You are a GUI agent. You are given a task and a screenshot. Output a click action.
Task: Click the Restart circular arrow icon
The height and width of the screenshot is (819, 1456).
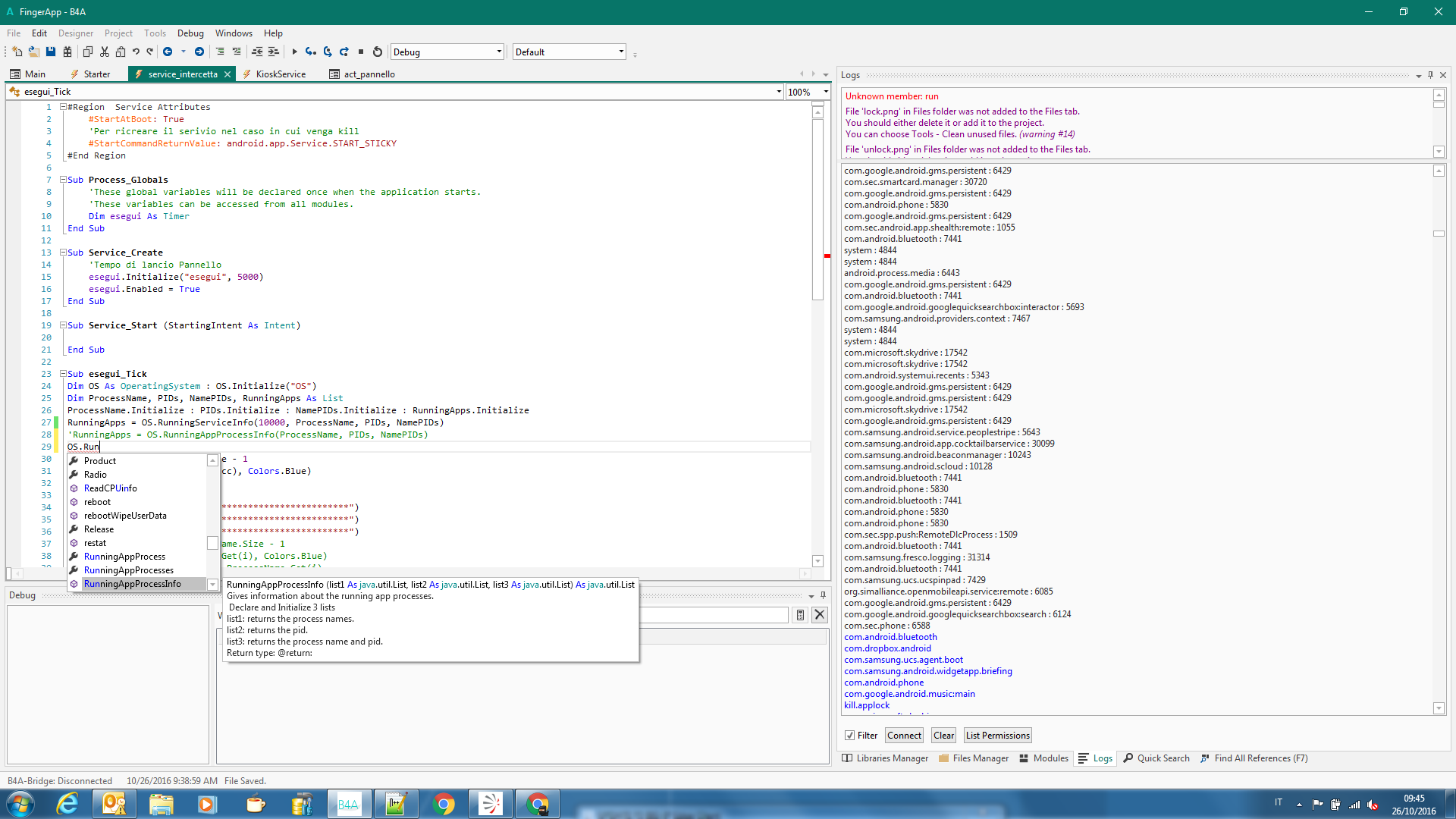coord(378,52)
